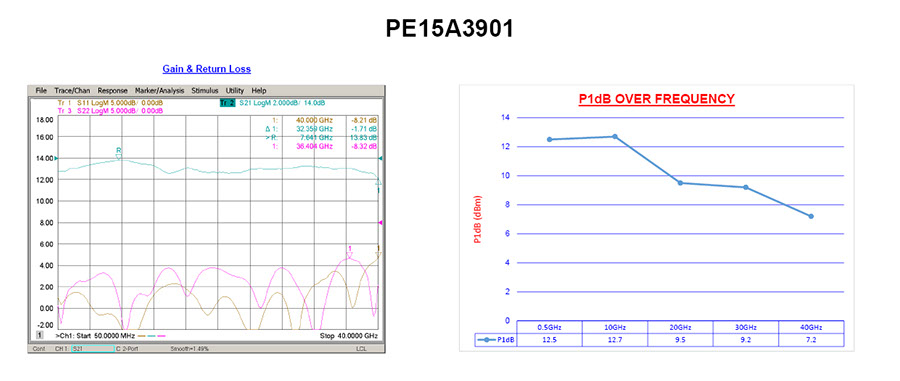Click the 30GHz data point on chart
Screen dimensions: 900x381
click(x=746, y=187)
